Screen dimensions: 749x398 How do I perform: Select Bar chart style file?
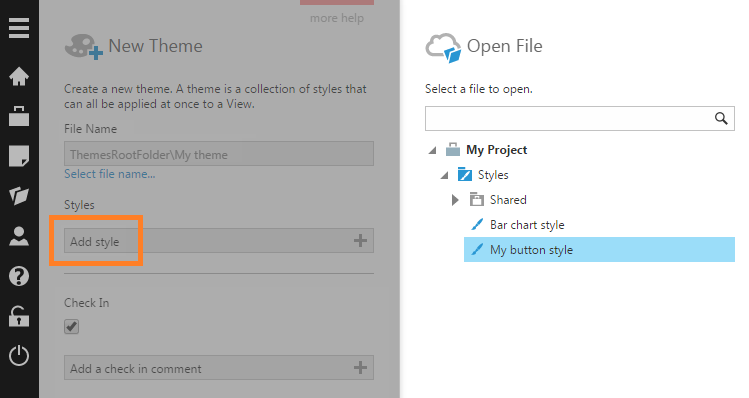[x=527, y=225]
